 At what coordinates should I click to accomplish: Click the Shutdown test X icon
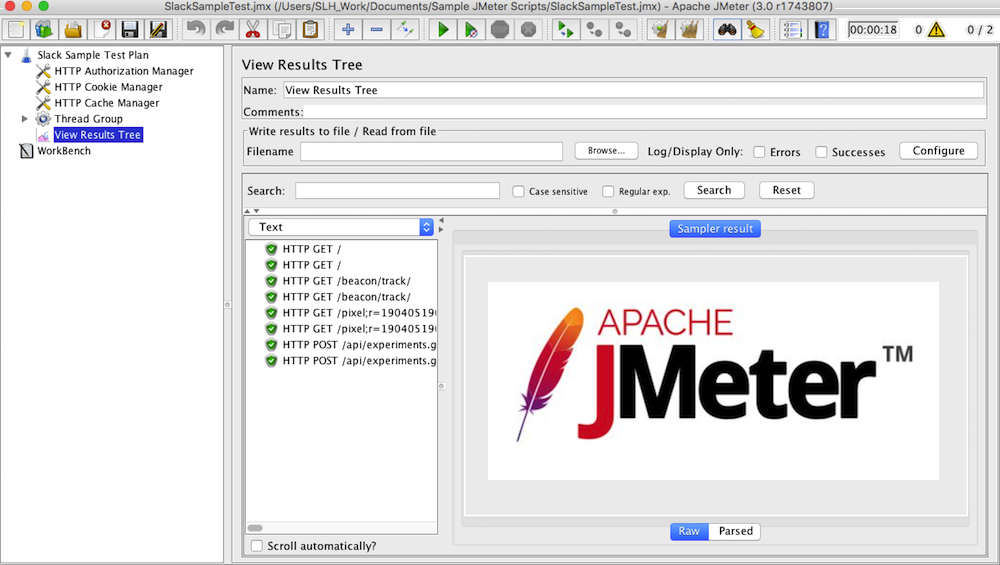pos(529,29)
